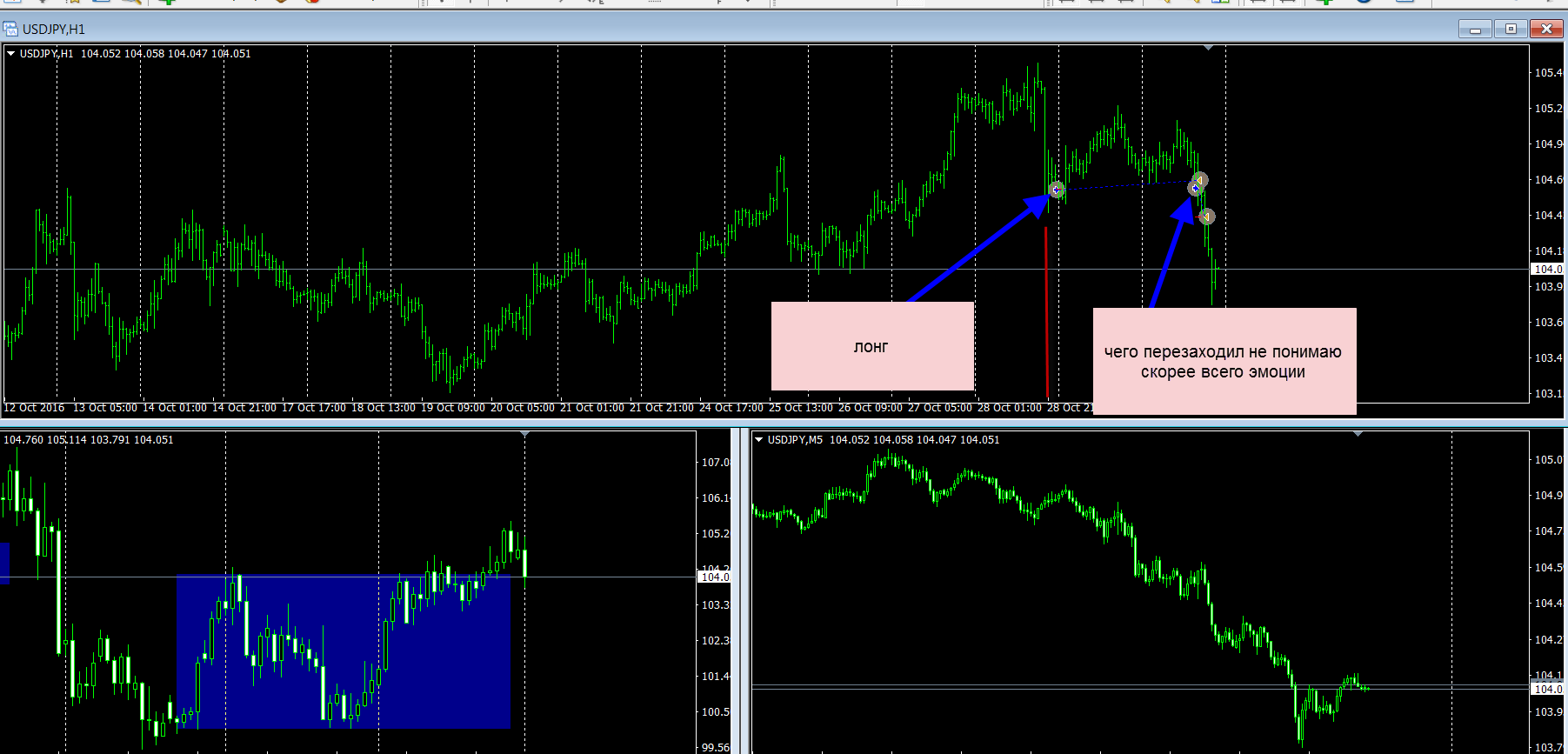Click the 21 Oct 01:00 time label
This screenshot has height=754, width=1568.
[x=592, y=407]
